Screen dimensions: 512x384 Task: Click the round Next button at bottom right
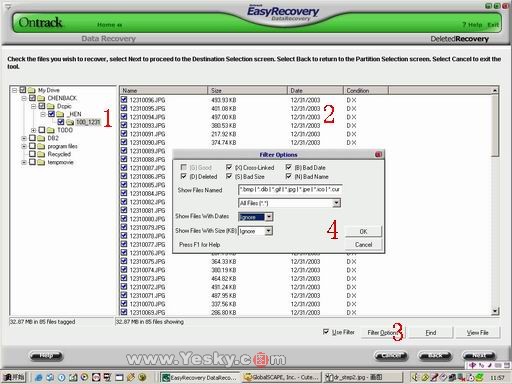click(x=479, y=356)
